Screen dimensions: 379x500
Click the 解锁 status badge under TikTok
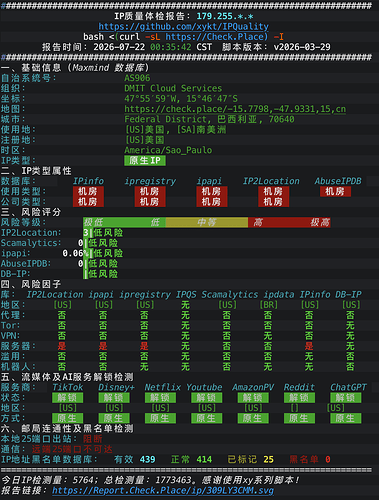tap(68, 398)
